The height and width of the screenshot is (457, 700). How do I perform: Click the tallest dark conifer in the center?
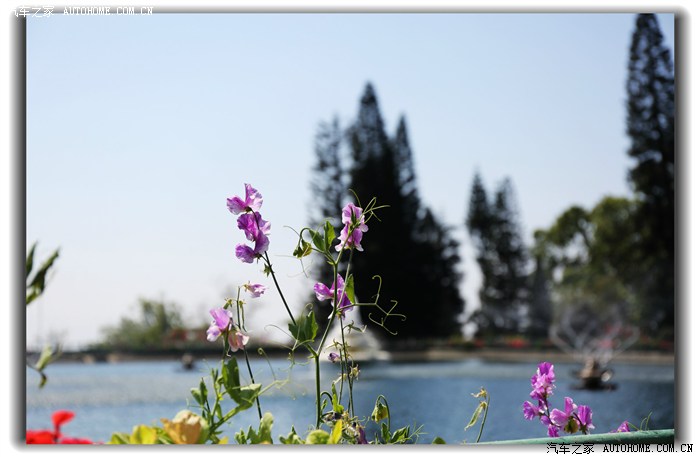coord(372,200)
